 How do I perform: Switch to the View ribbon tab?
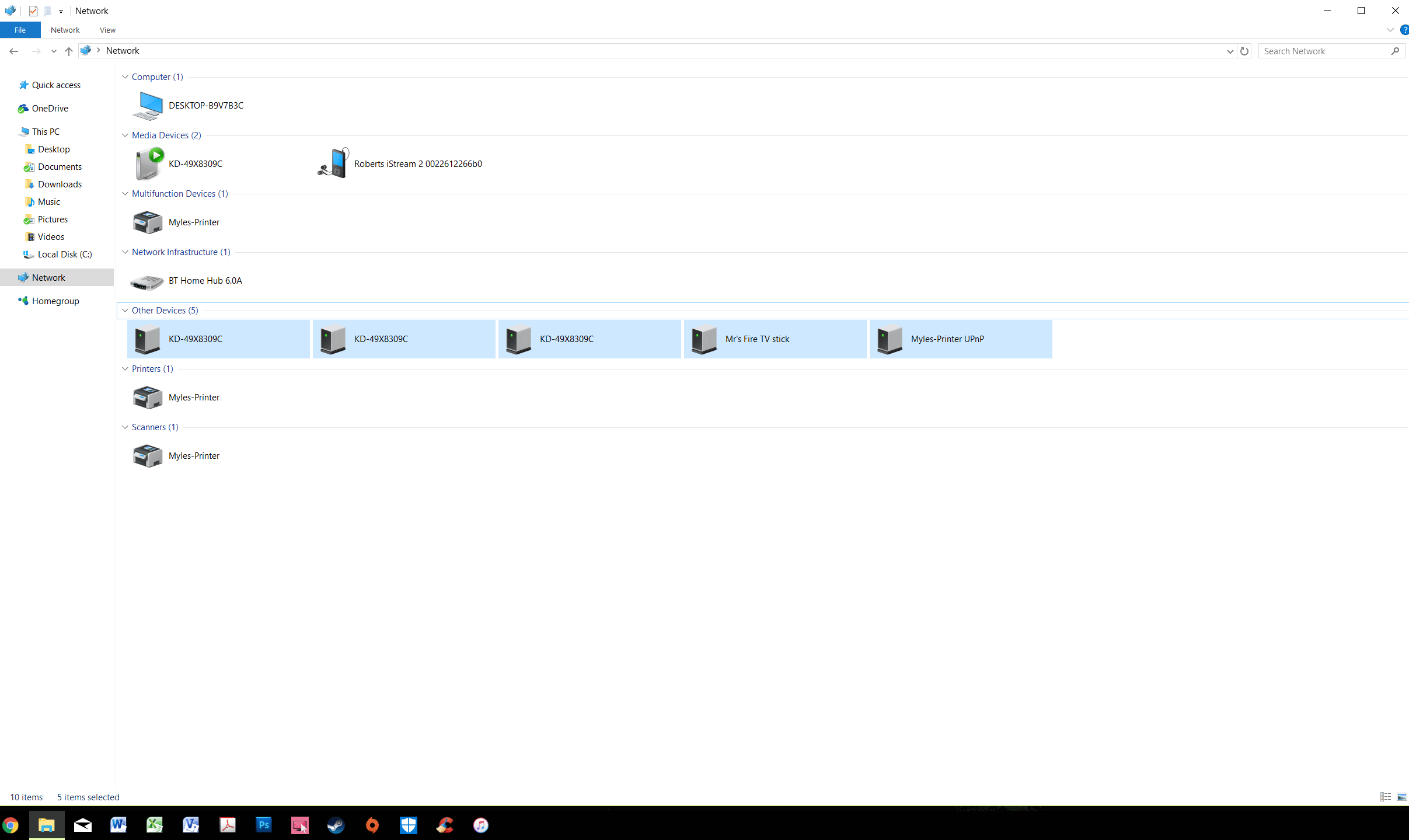pos(107,30)
